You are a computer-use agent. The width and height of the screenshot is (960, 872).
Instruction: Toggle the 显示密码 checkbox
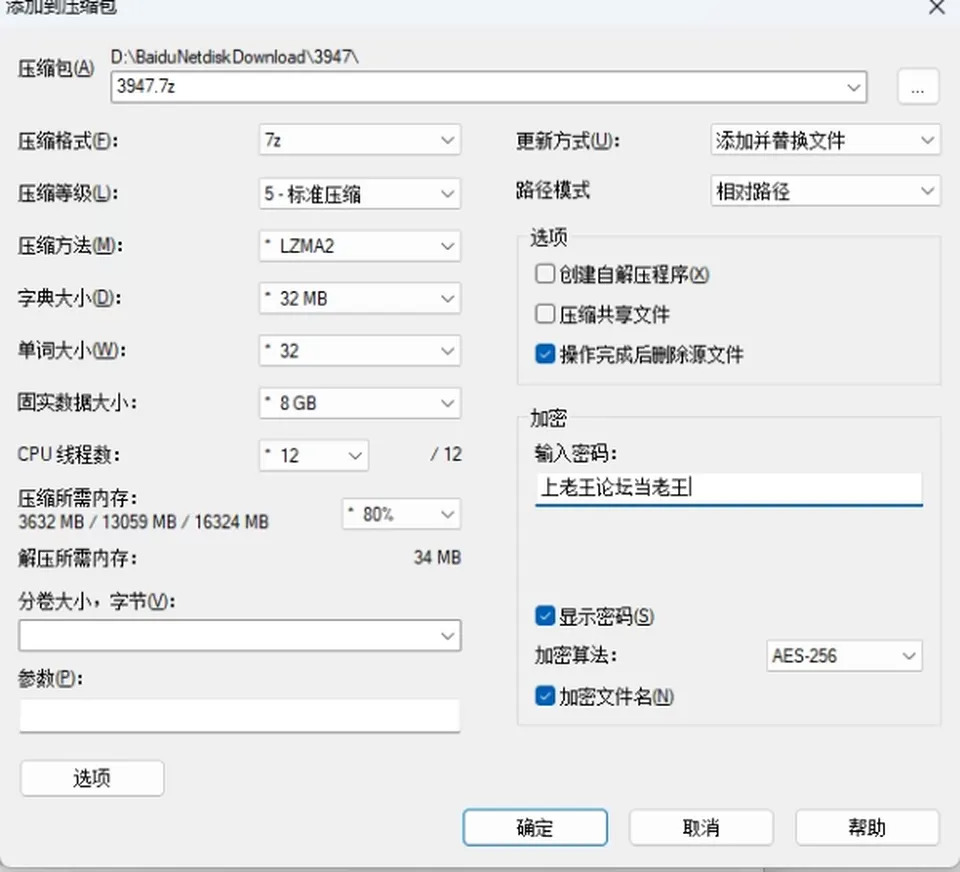545,615
